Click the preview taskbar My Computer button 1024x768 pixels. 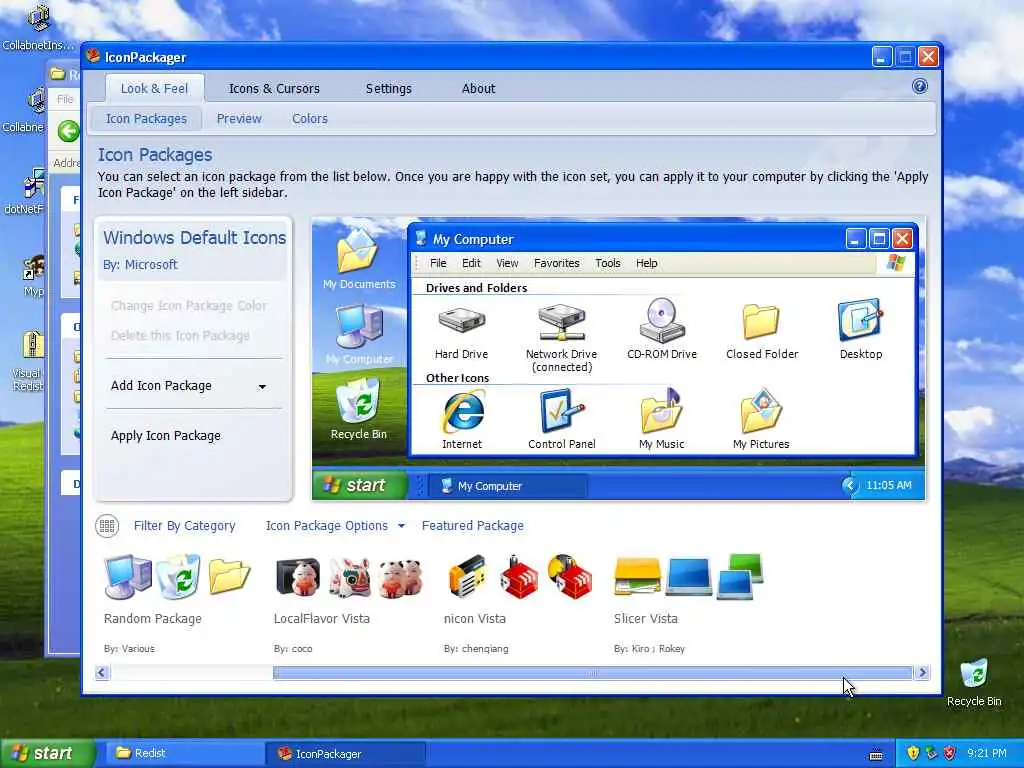[508, 486]
